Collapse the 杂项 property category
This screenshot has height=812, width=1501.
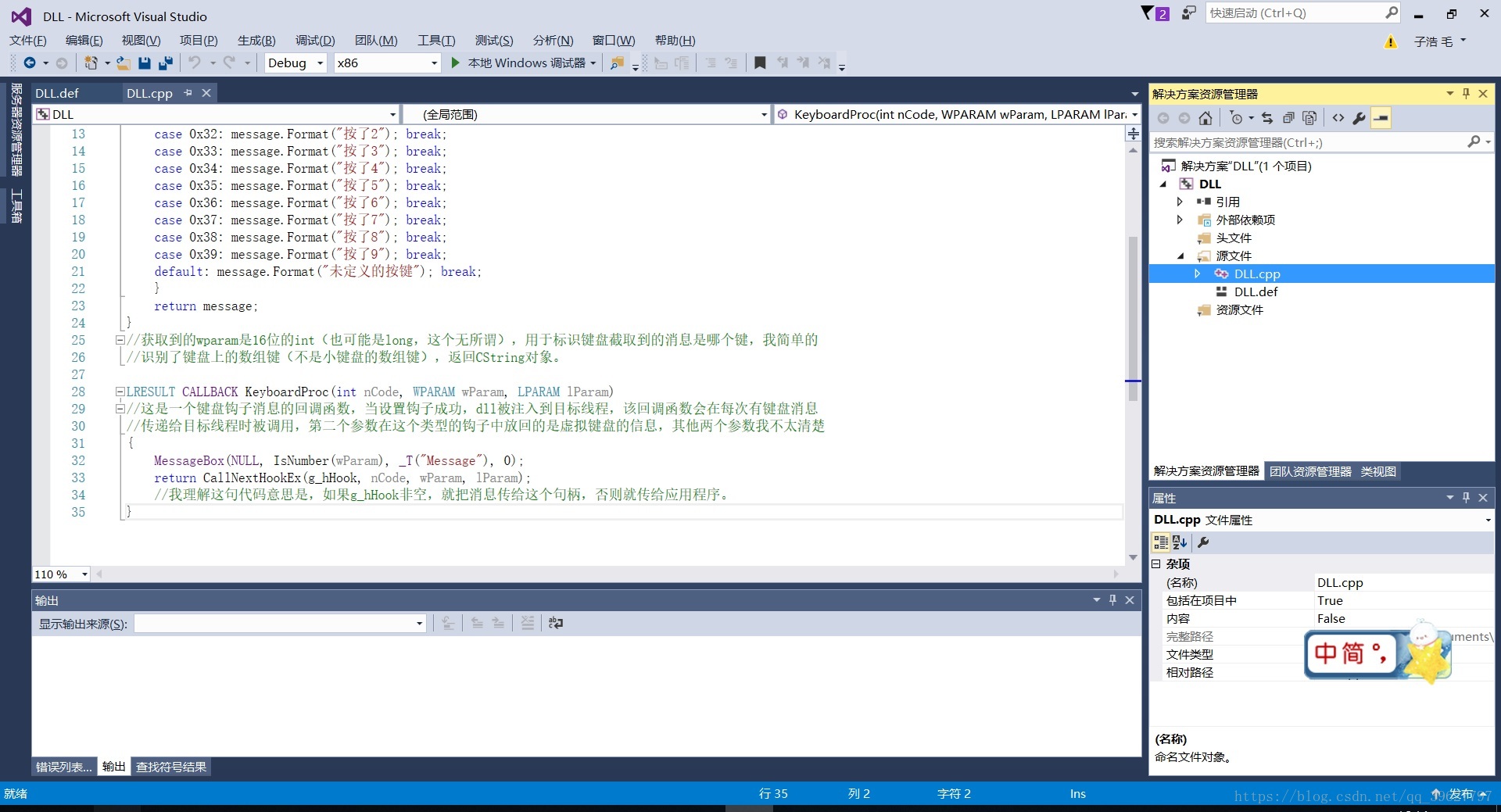[x=1156, y=563]
